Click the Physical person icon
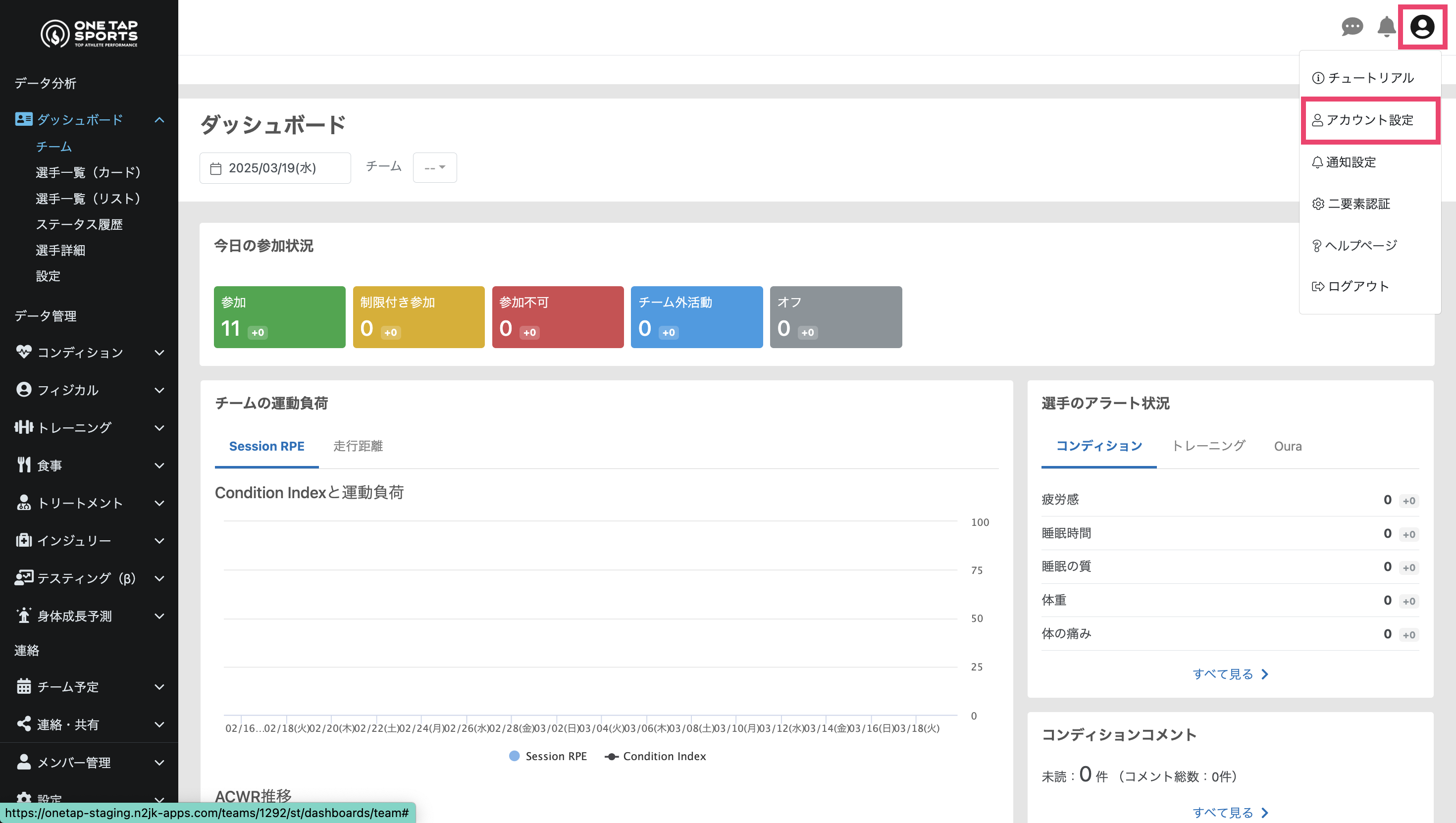This screenshot has height=823, width=1456. coord(24,389)
